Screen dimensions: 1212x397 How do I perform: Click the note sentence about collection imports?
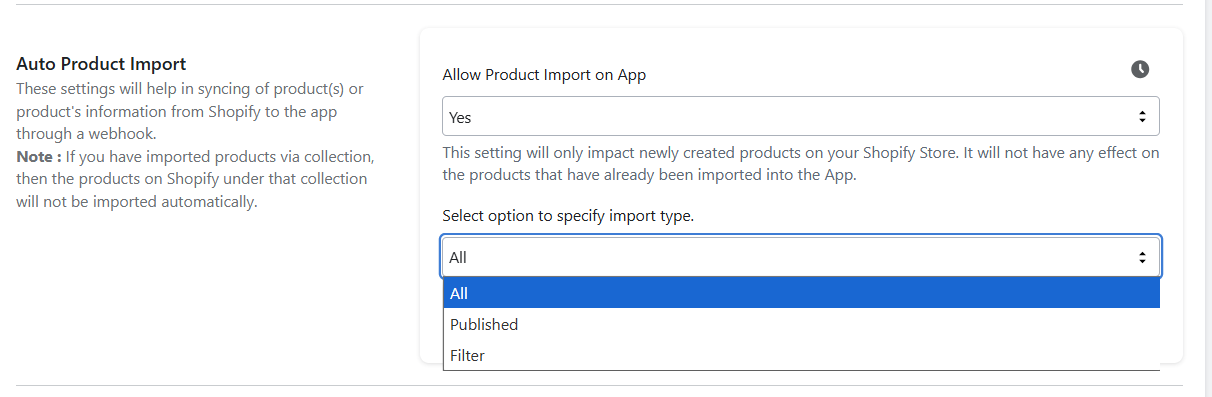(x=195, y=180)
